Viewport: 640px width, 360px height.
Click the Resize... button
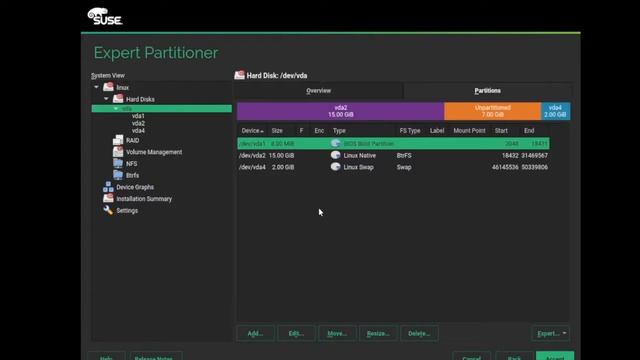[378, 333]
